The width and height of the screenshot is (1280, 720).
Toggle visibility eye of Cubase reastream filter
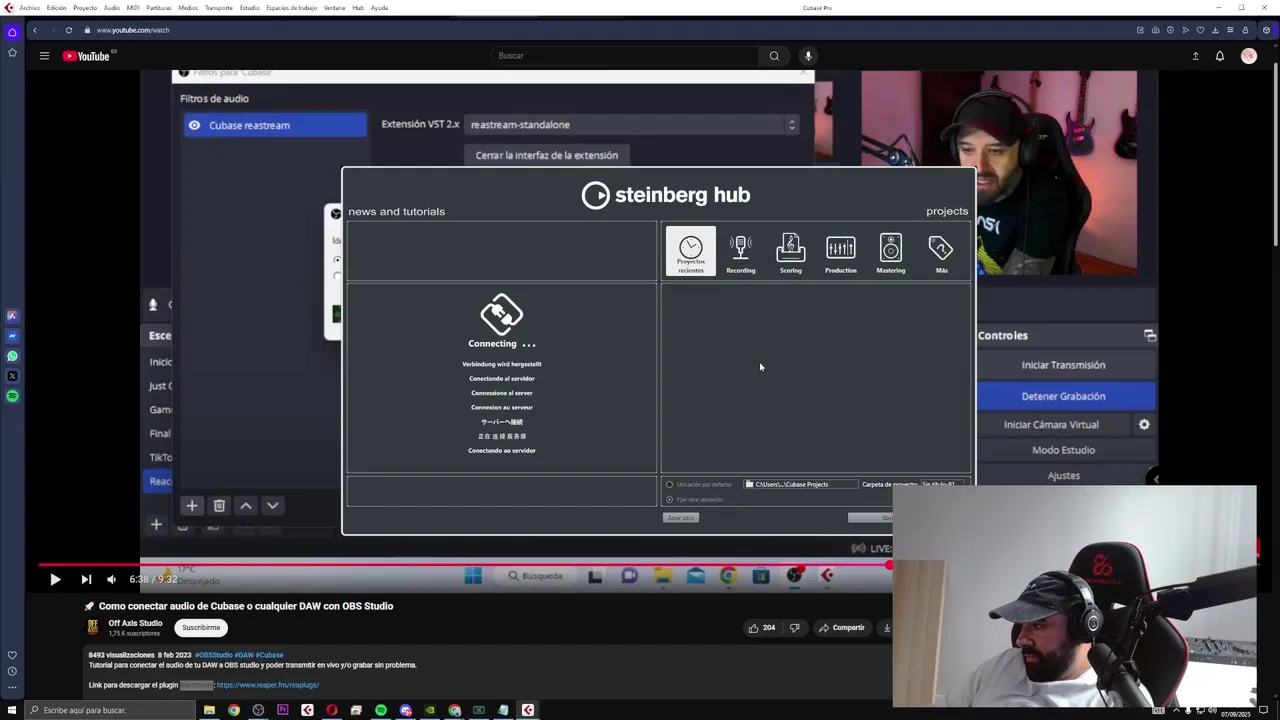pos(194,125)
